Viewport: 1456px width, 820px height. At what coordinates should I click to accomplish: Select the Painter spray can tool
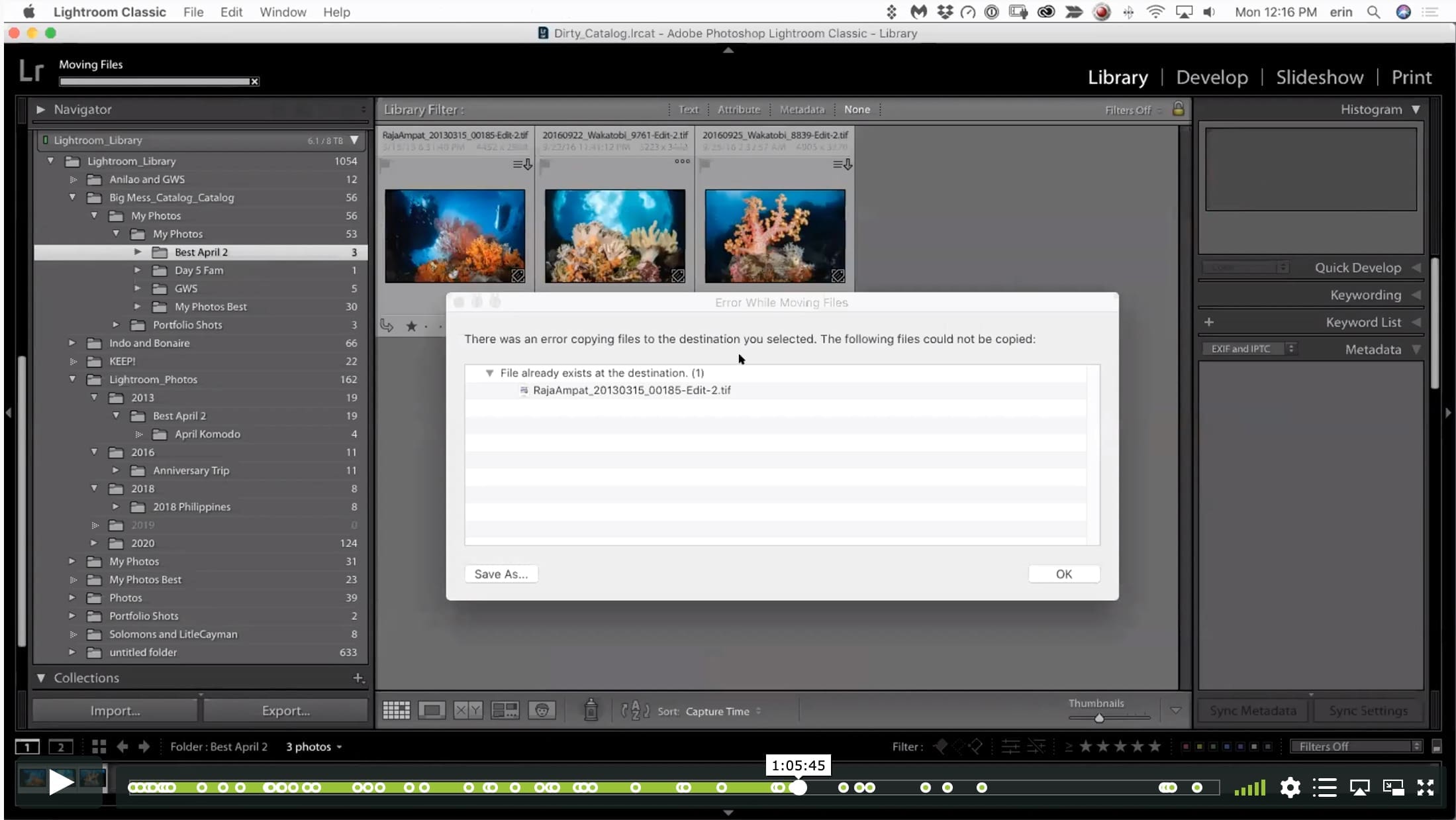[x=591, y=710]
